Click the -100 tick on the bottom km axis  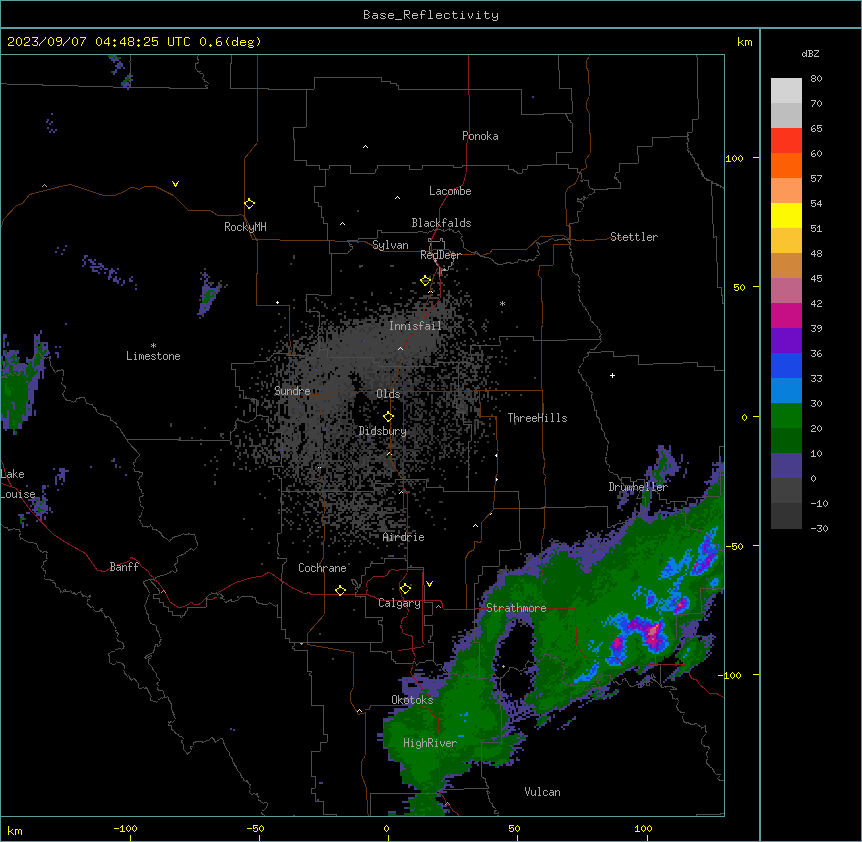[x=126, y=828]
